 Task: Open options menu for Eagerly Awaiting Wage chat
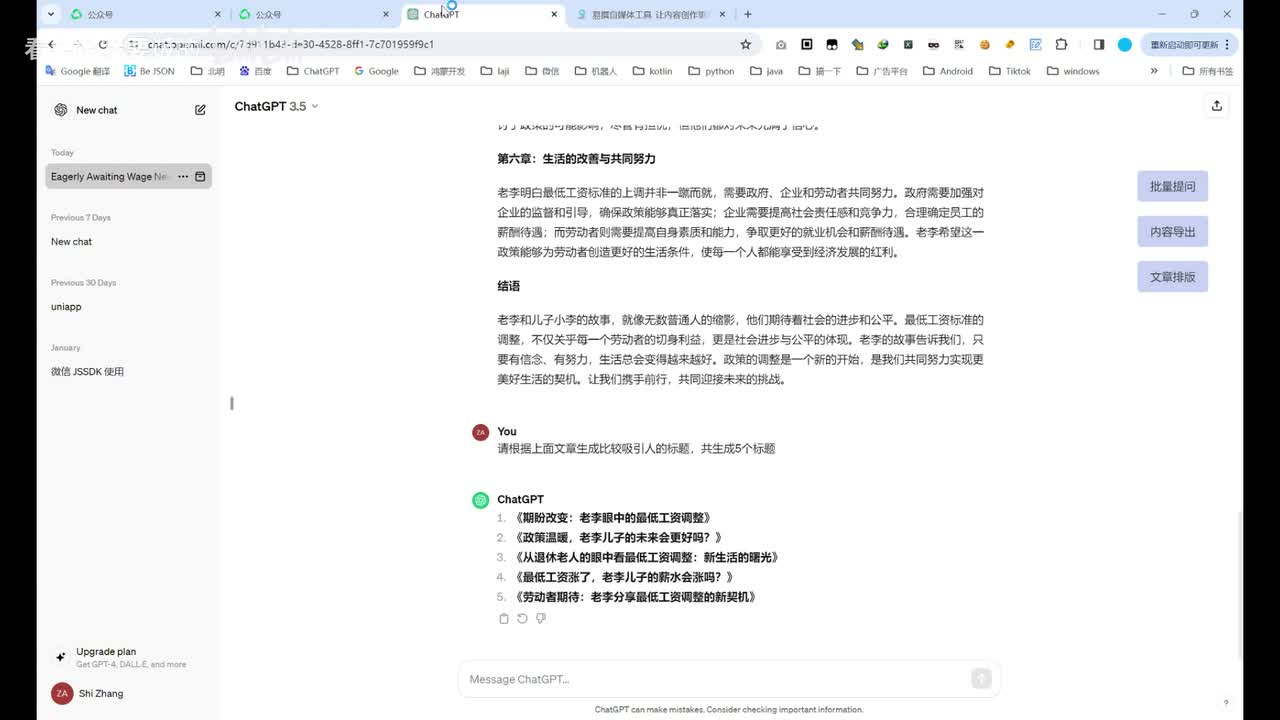[183, 177]
